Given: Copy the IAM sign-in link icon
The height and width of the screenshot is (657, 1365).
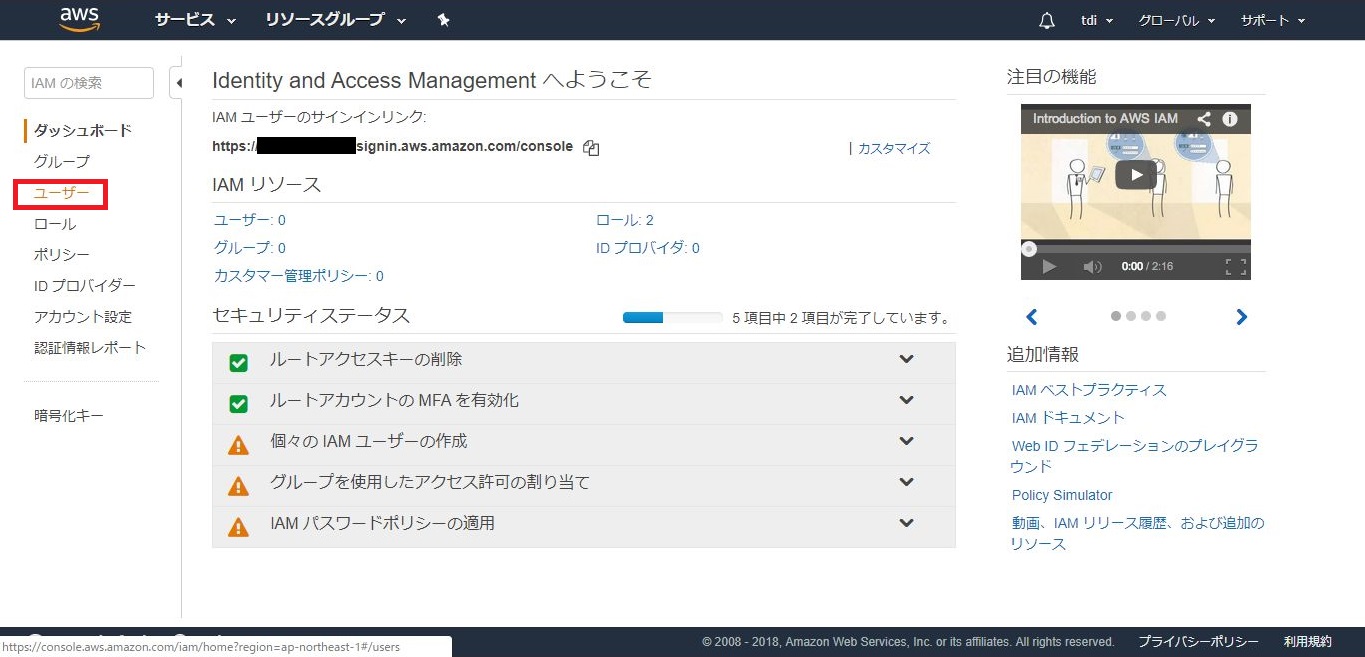Looking at the screenshot, I should click(x=591, y=148).
